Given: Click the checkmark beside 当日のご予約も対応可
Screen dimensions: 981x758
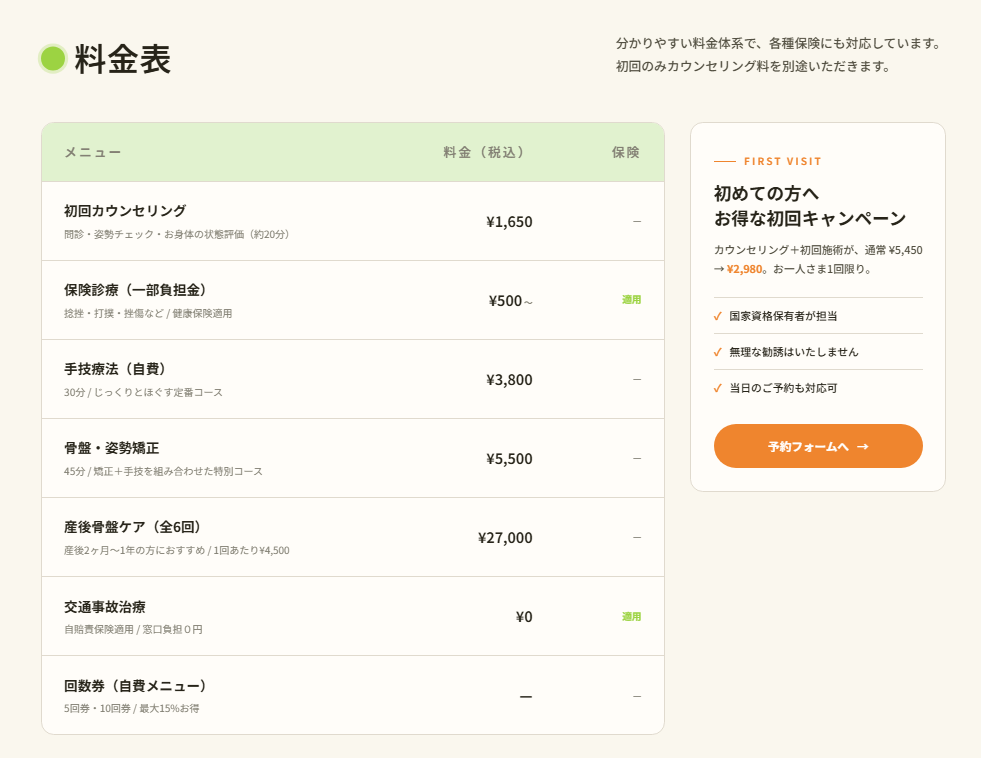Looking at the screenshot, I should [x=718, y=388].
